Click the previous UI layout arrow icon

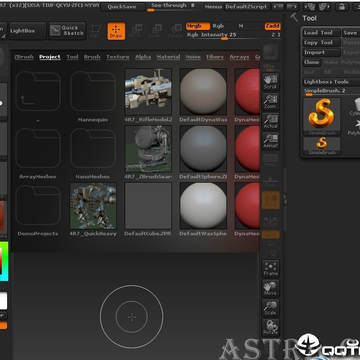(278, 7)
